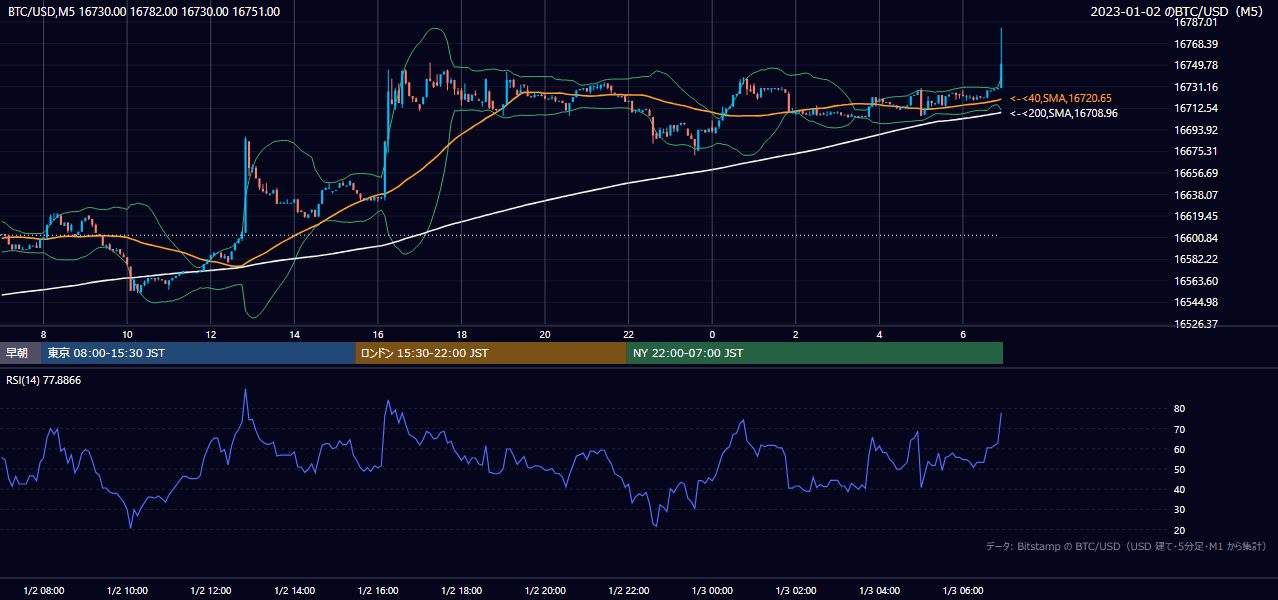Image resolution: width=1278 pixels, height=600 pixels.
Task: Click RSI scale value 50
Action: (1180, 469)
